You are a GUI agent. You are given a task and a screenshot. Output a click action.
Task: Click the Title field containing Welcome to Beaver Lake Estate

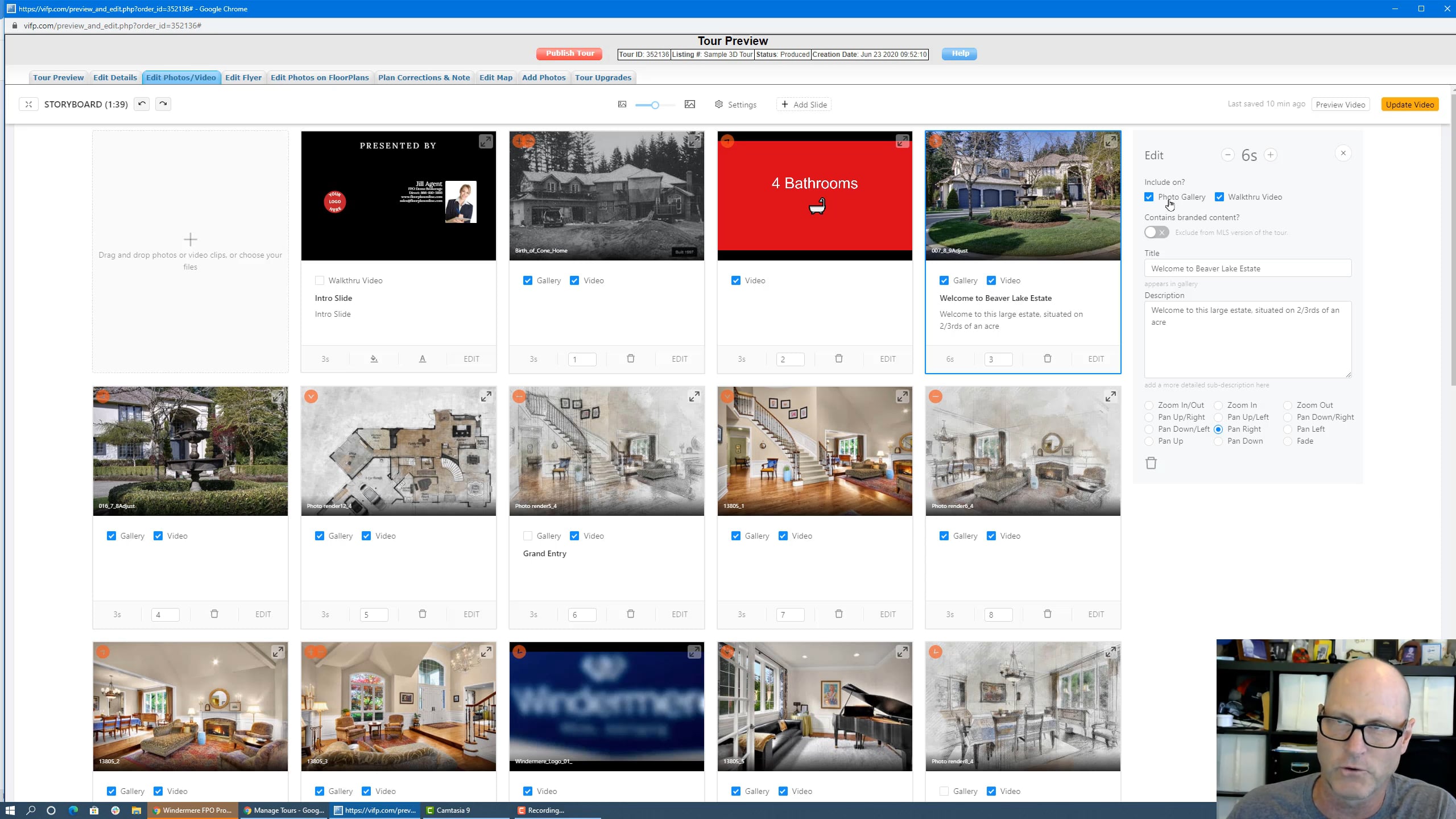click(1246, 268)
